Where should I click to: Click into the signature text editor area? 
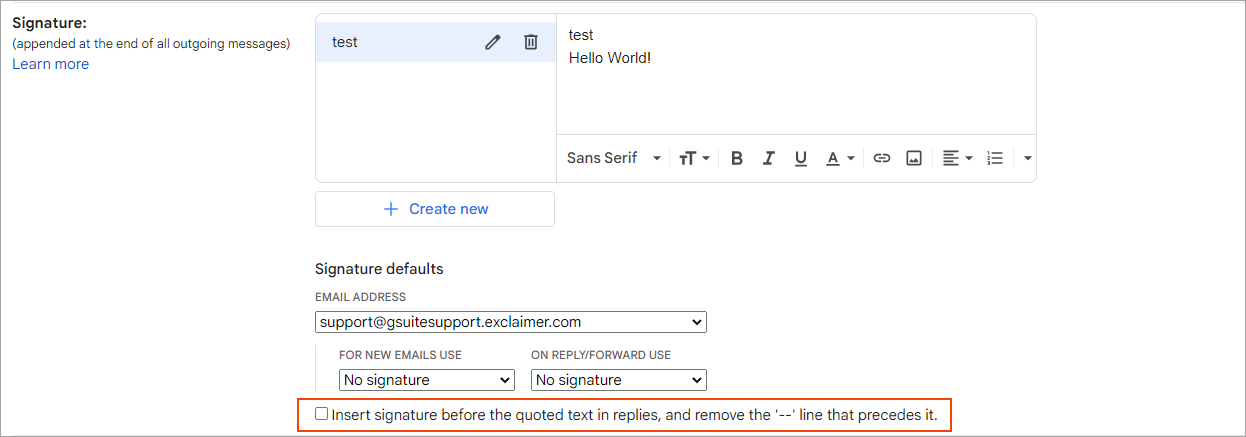pyautogui.click(x=795, y=90)
